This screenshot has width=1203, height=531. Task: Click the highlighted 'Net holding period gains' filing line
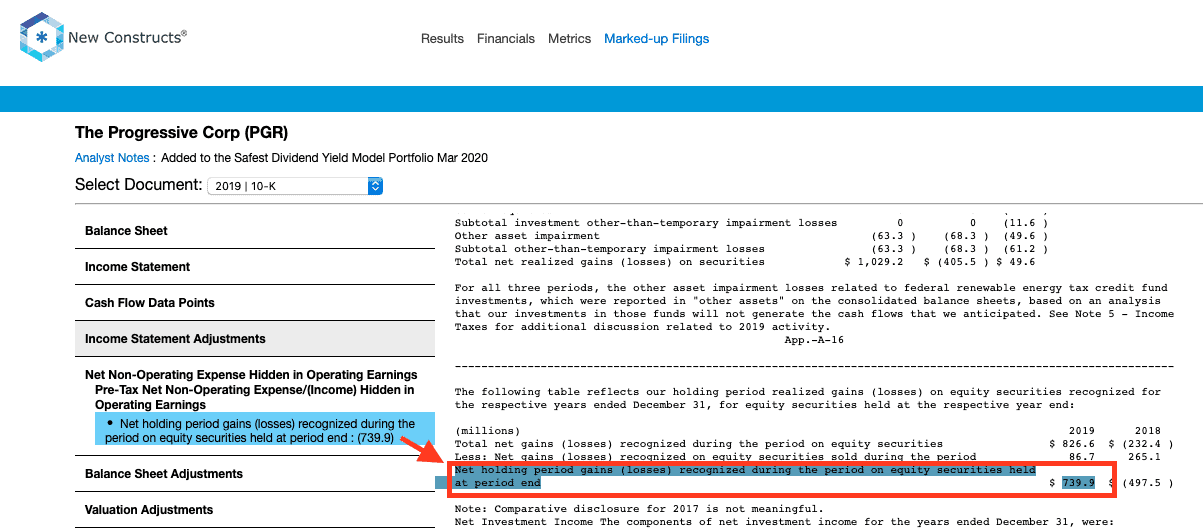(x=745, y=476)
